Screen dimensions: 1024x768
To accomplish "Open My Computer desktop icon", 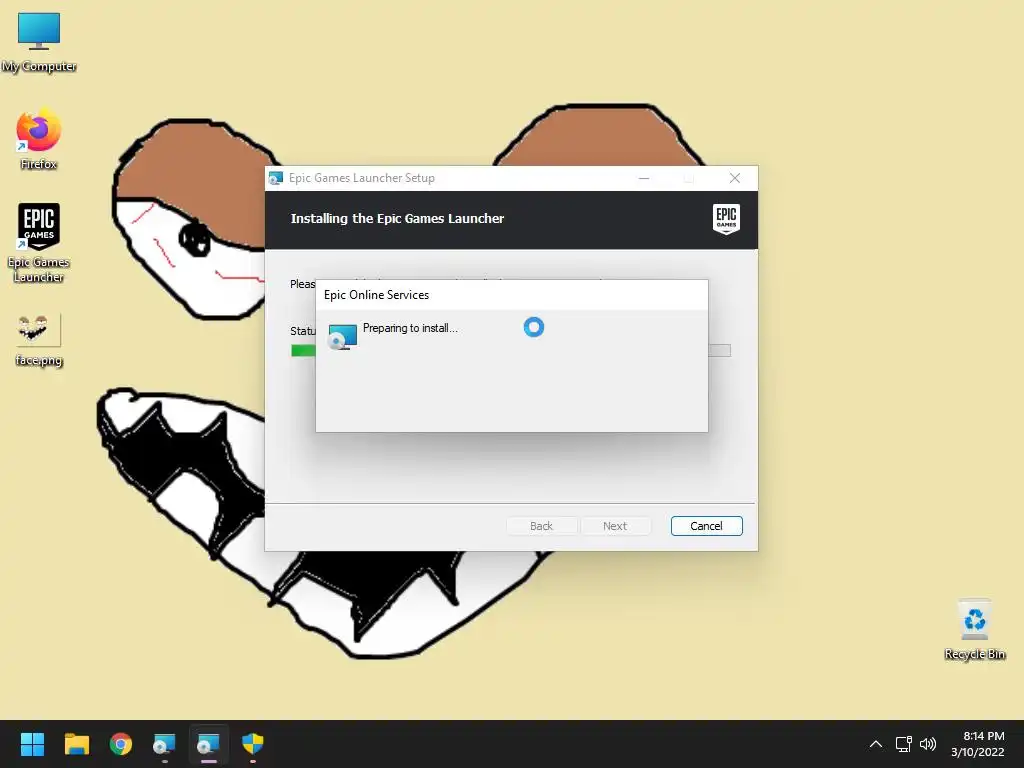I will click(39, 42).
